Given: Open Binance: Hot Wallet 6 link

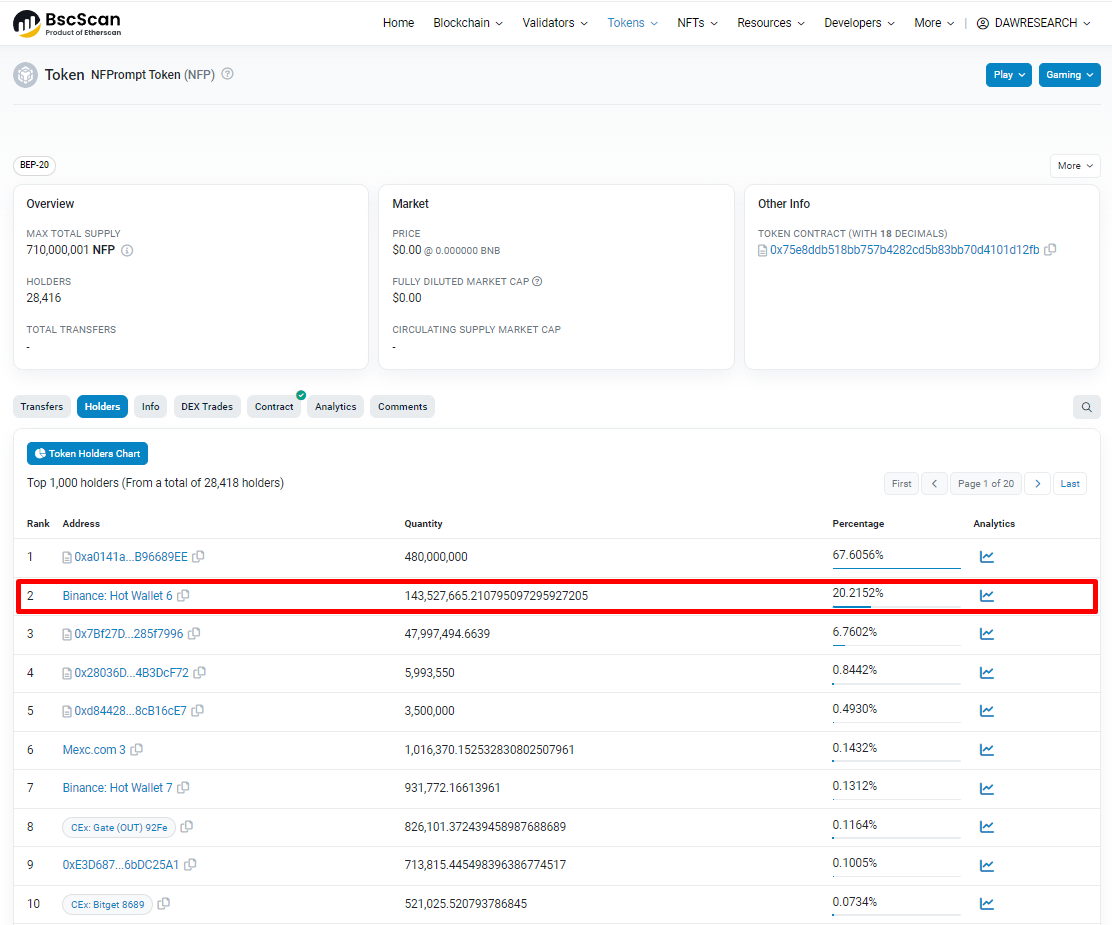Looking at the screenshot, I should 117,596.
